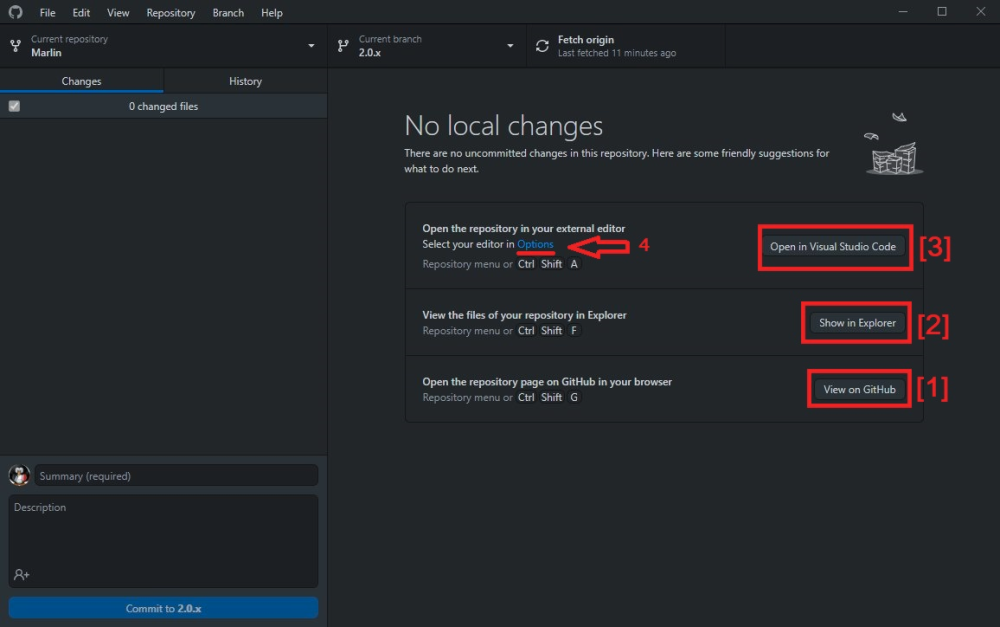Click the View on GitHub button
Viewport: 1000px width, 627px height.
pos(859,389)
